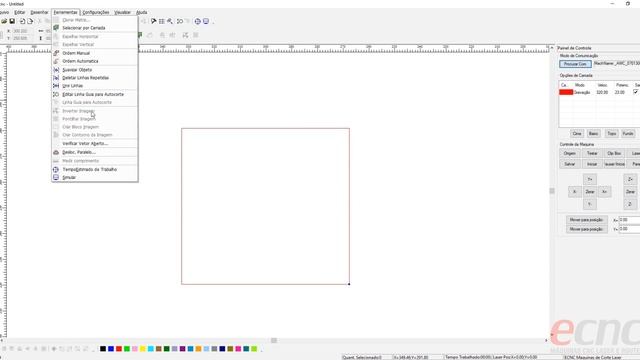Screen dimensions: 640x360
Task: Select Deletar Linhas Repetidas entry
Action: (x=95, y=78)
